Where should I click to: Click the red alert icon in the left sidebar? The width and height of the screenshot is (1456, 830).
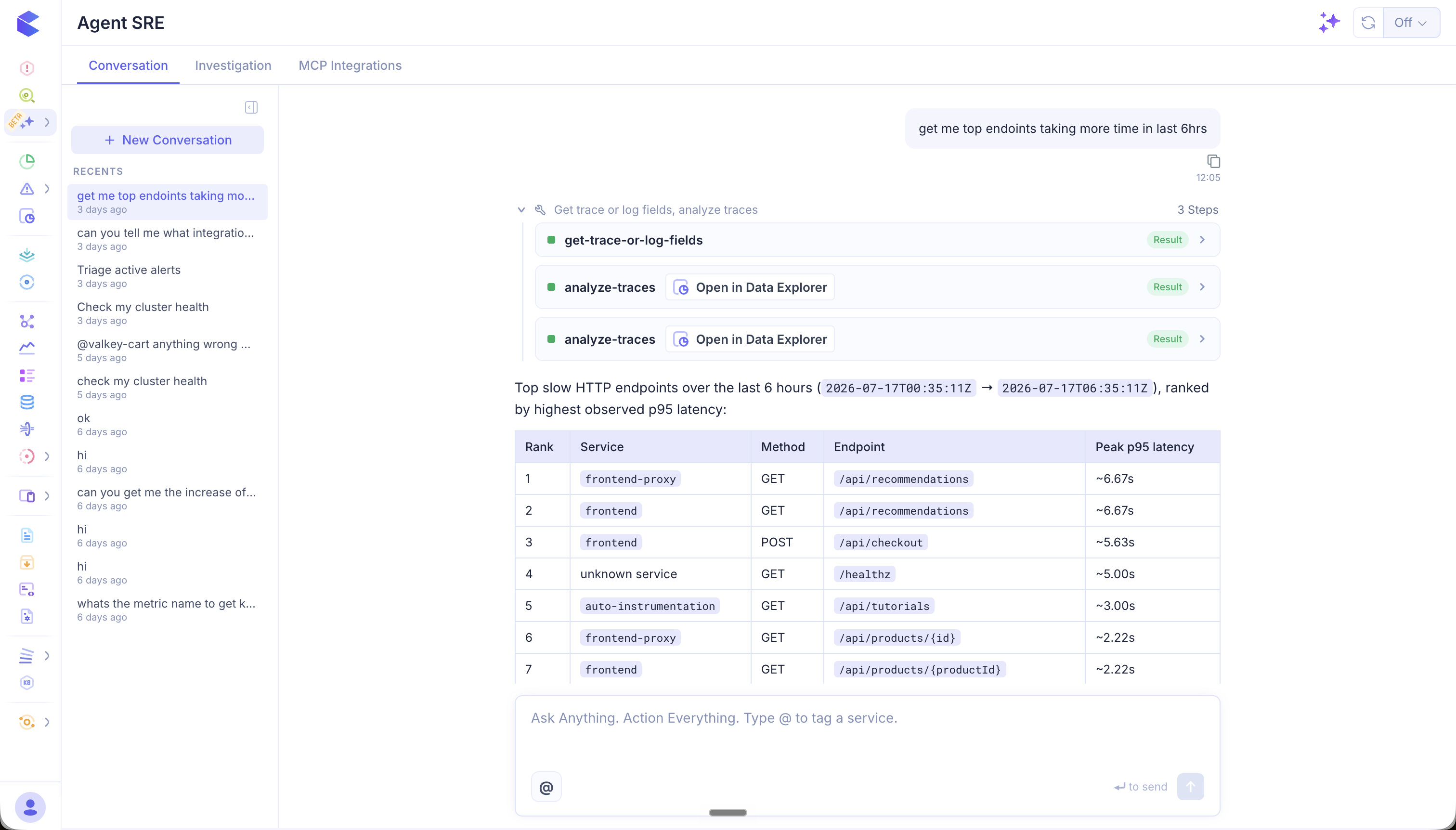[x=27, y=68]
